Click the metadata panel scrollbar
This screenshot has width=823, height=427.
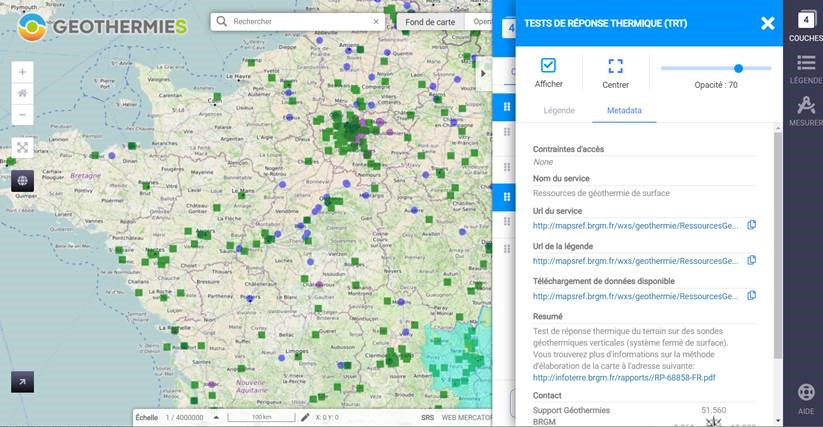click(x=778, y=247)
